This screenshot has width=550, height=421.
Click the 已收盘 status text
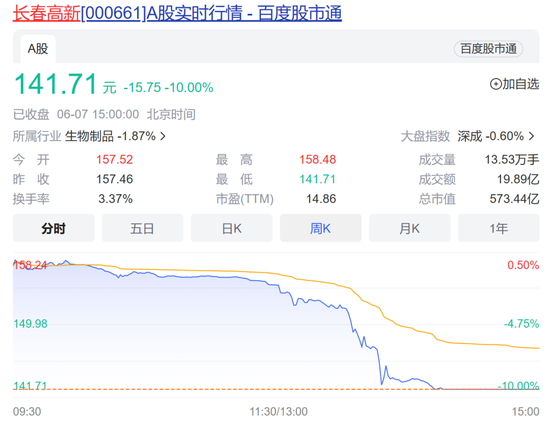pyautogui.click(x=31, y=114)
